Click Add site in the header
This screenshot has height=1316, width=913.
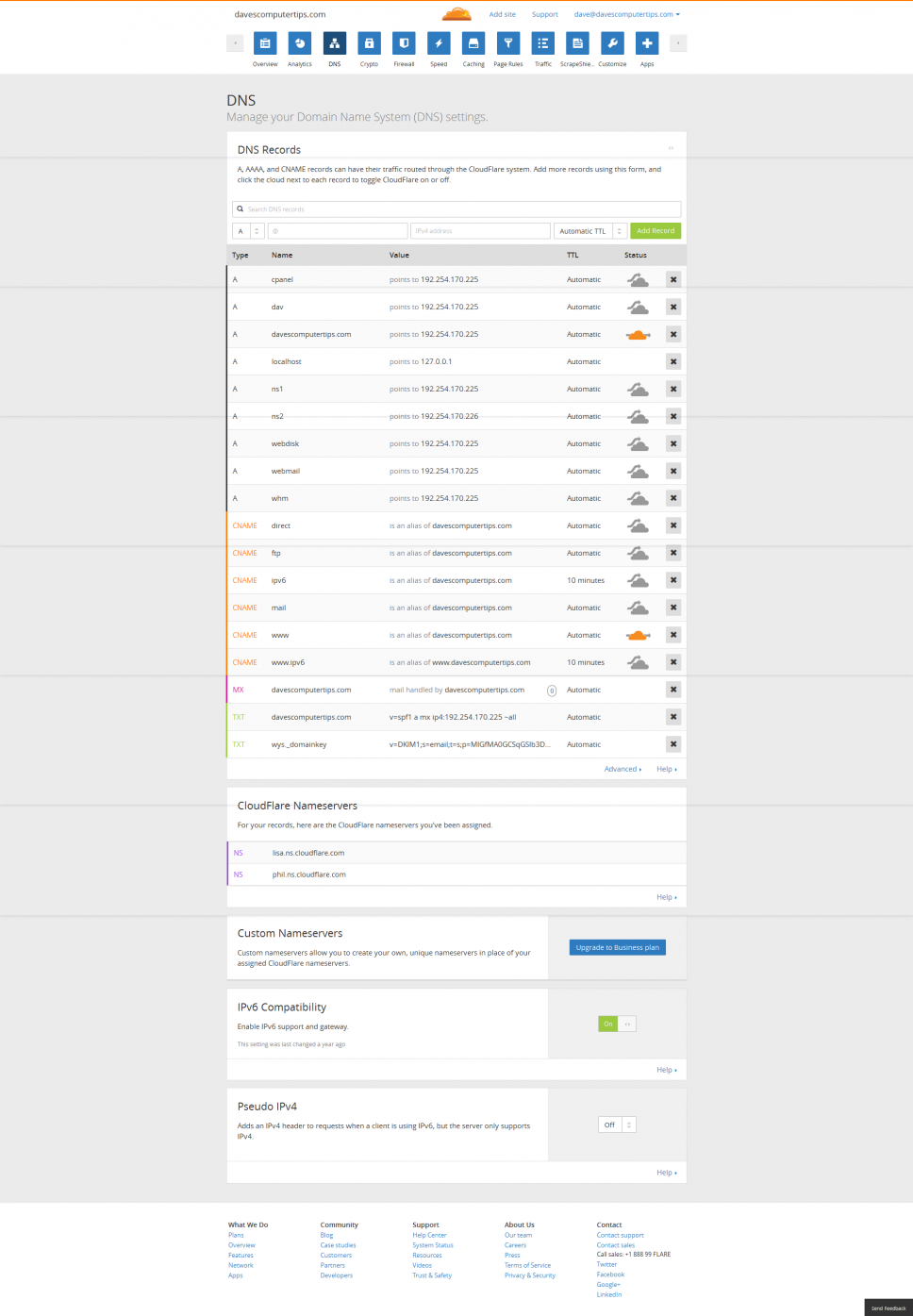503,14
